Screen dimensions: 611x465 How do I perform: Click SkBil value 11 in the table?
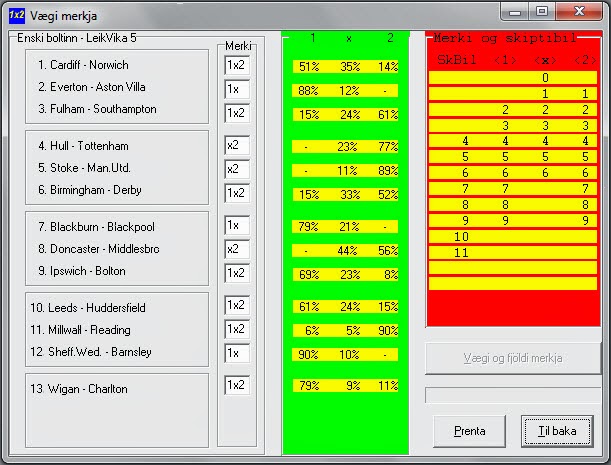point(461,253)
